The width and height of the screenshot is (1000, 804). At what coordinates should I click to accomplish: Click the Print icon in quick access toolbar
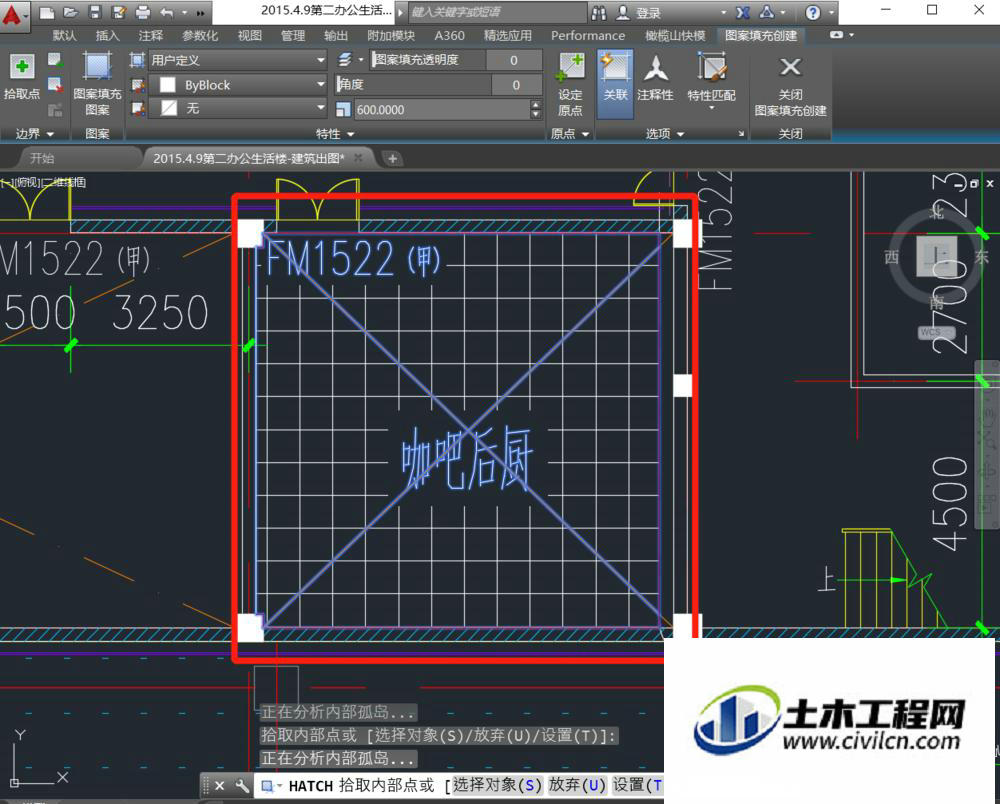(x=143, y=12)
